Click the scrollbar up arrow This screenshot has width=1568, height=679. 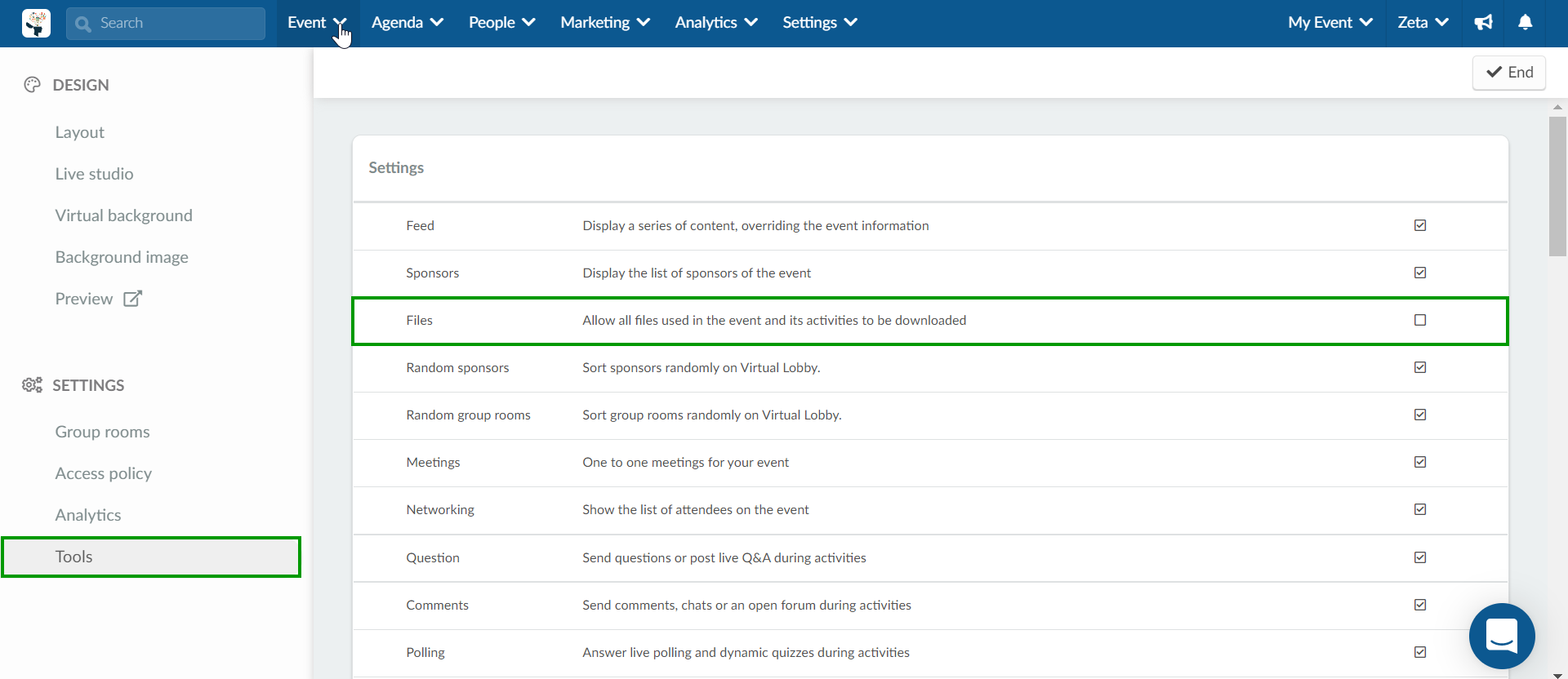1558,107
